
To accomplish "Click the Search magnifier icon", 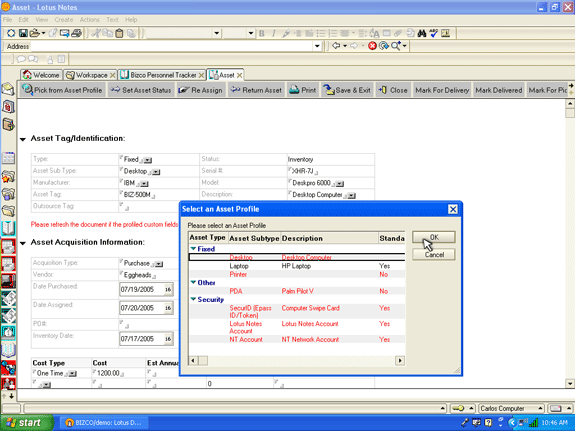I will point(396,46).
